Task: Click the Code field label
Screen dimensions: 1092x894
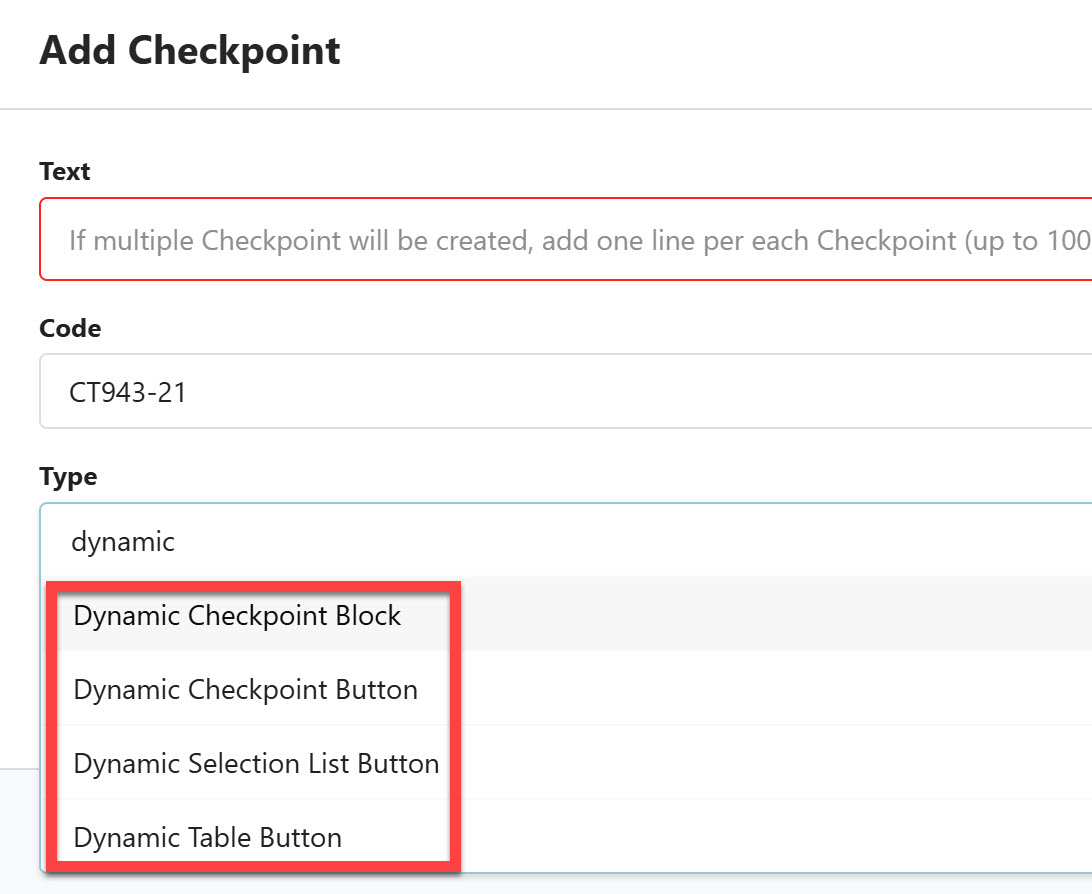Action: (x=69, y=328)
